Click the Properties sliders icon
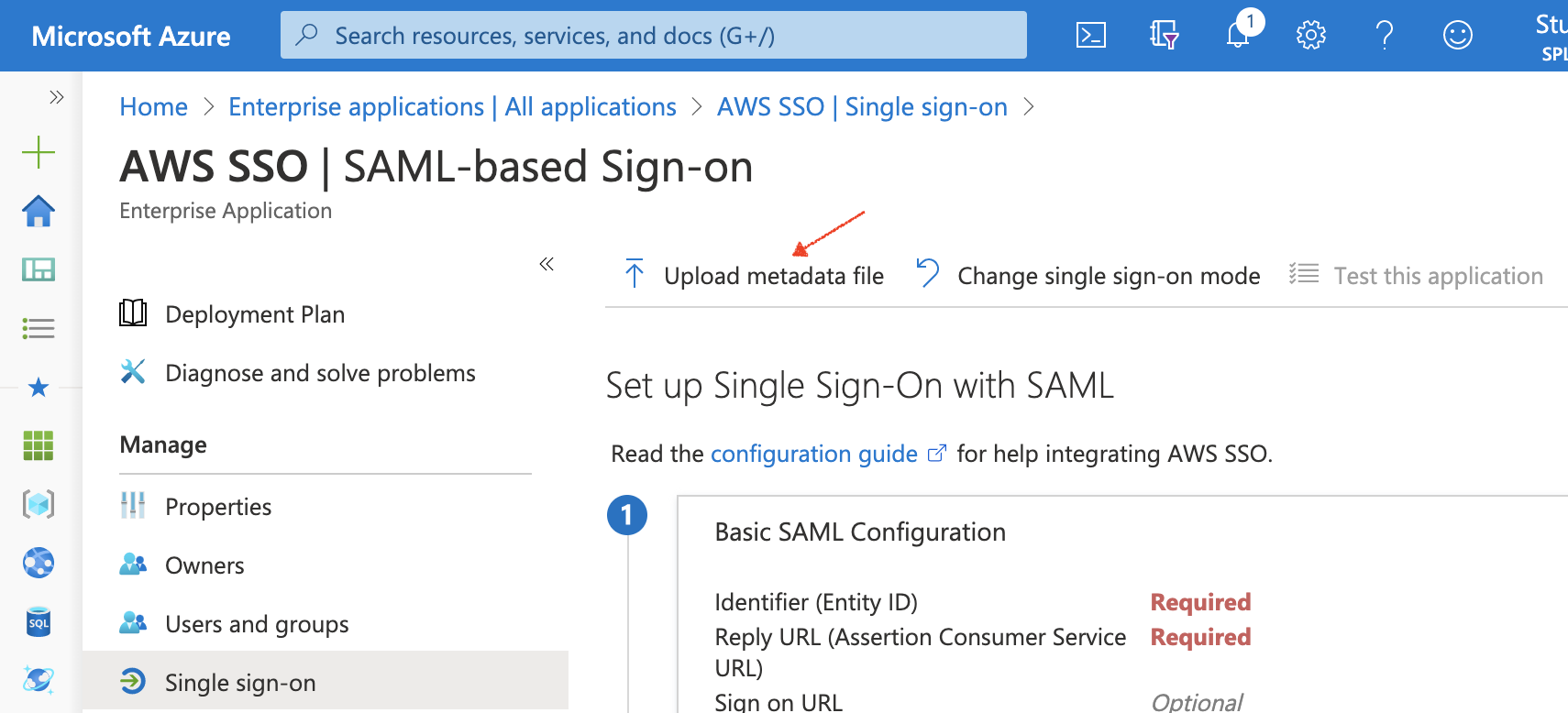 [x=133, y=505]
